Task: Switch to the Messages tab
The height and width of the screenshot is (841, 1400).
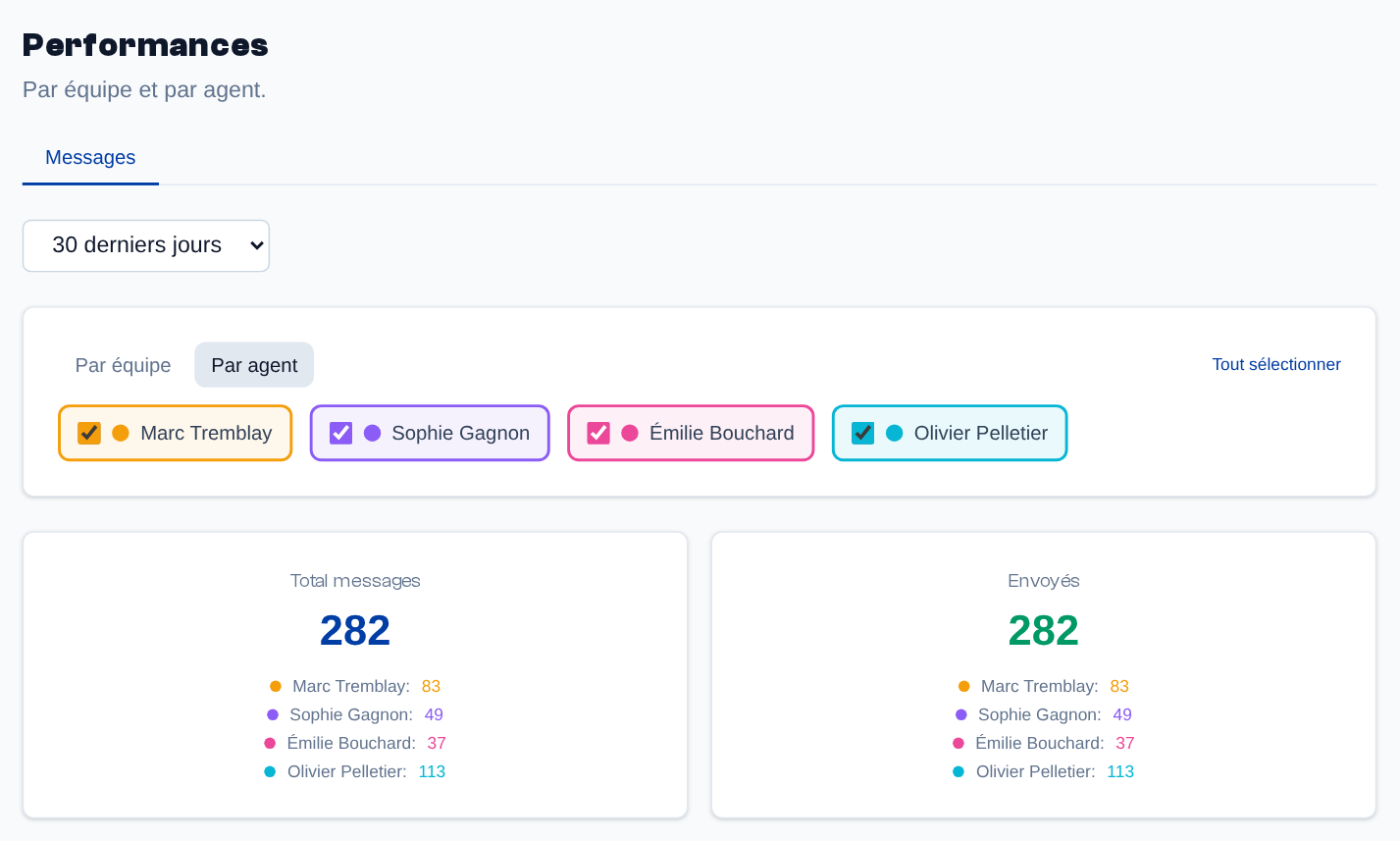Action: (90, 157)
